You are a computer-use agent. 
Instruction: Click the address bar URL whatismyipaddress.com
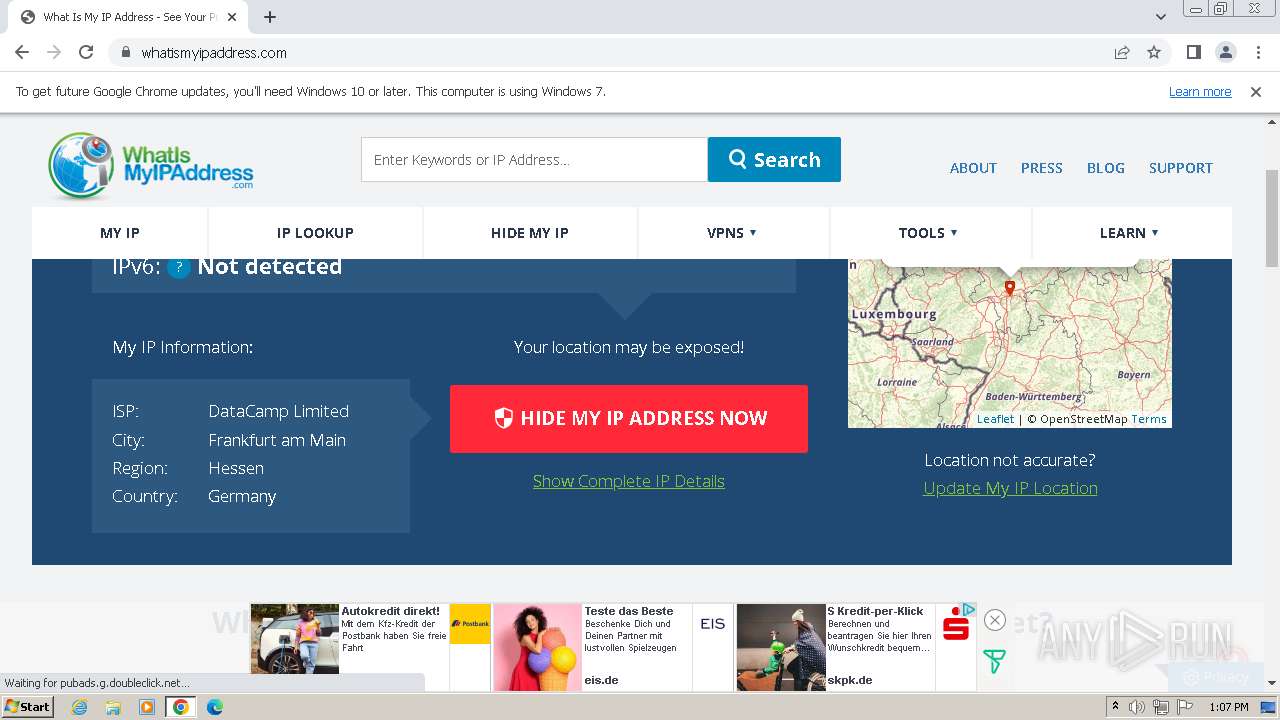(x=214, y=53)
